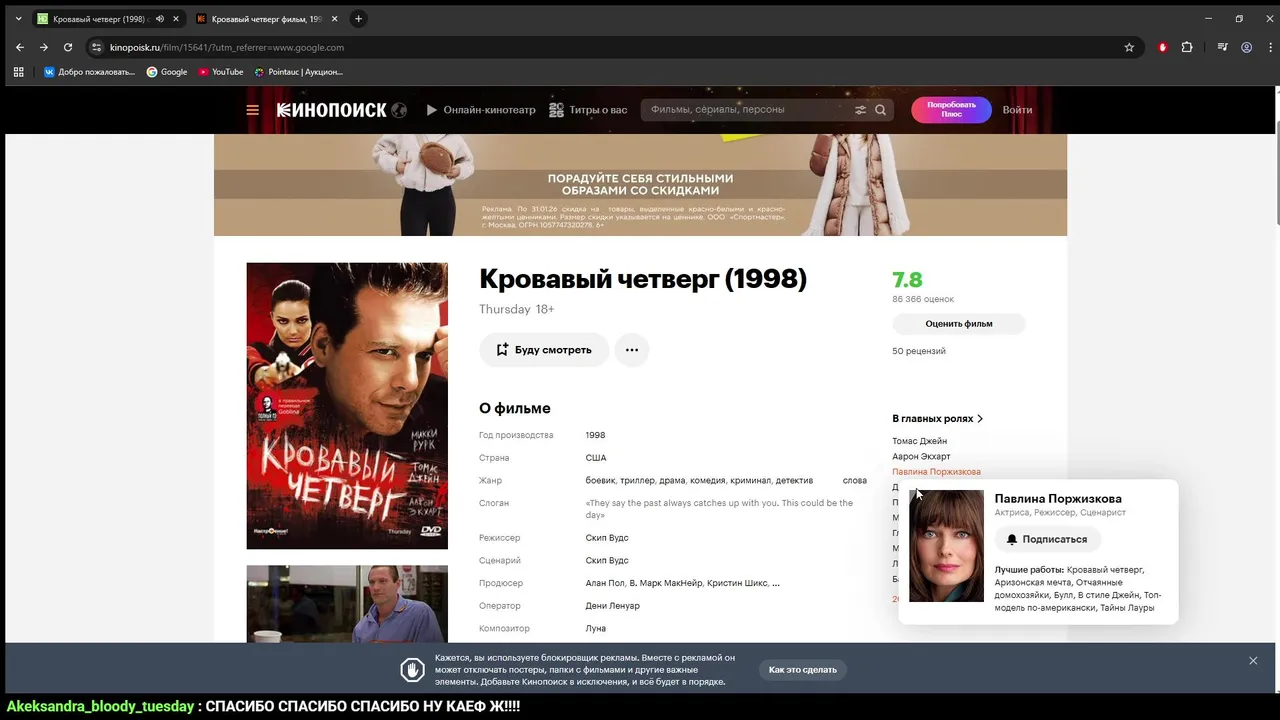This screenshot has height=720, width=1280.
Task: Go back in the browser
Action: [19, 47]
